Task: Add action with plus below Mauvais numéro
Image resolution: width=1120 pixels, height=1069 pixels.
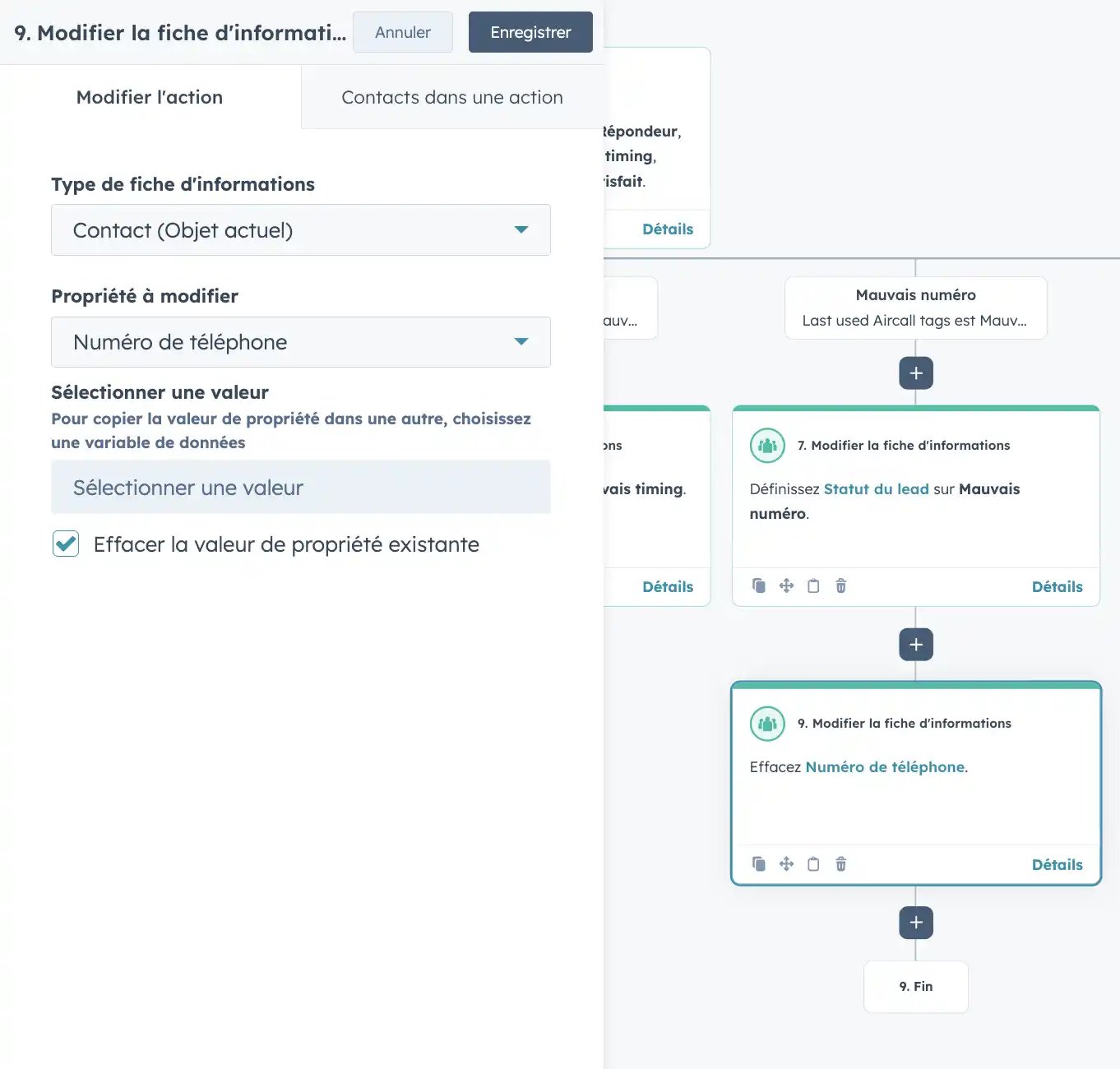Action: [x=915, y=373]
